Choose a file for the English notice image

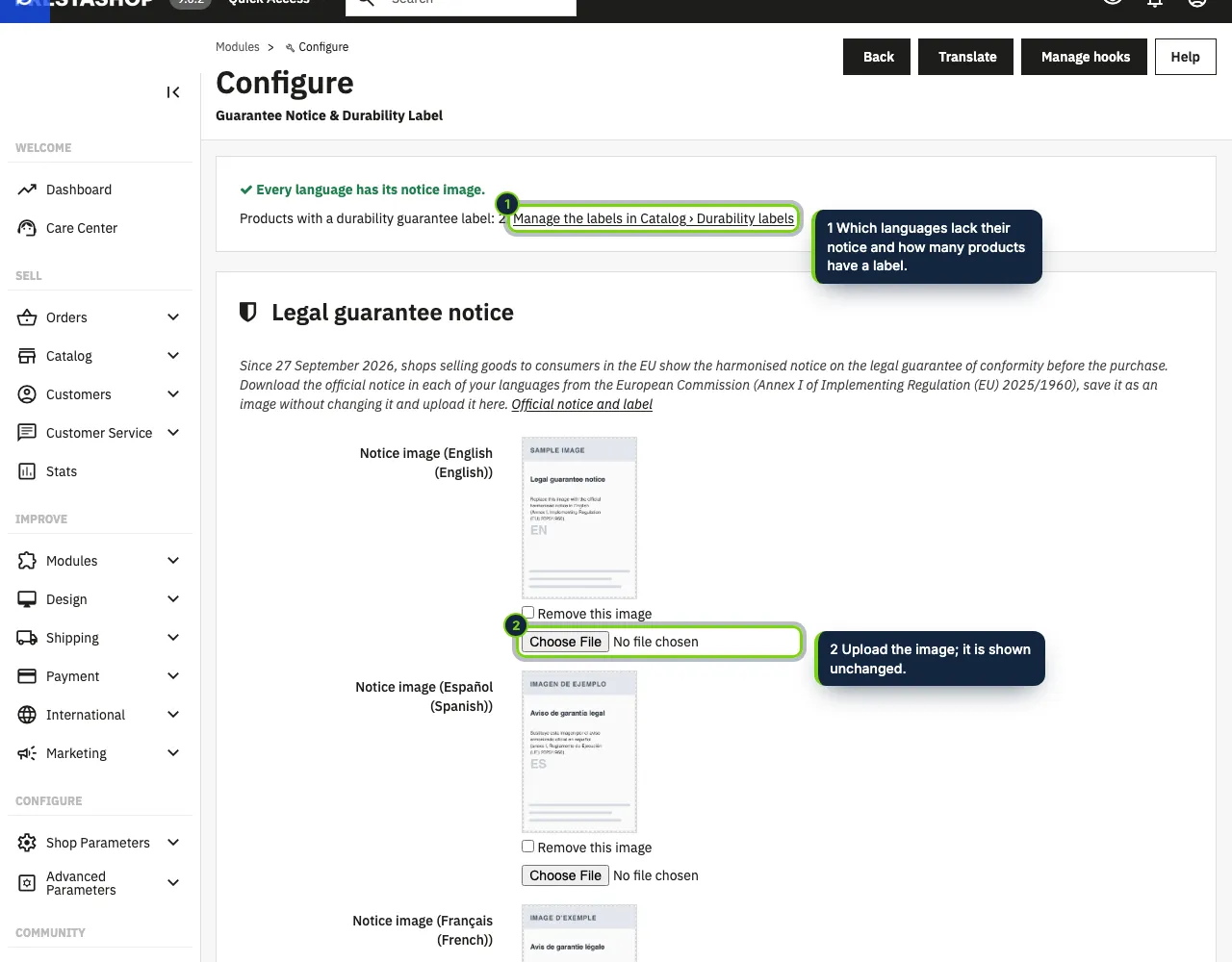point(565,642)
